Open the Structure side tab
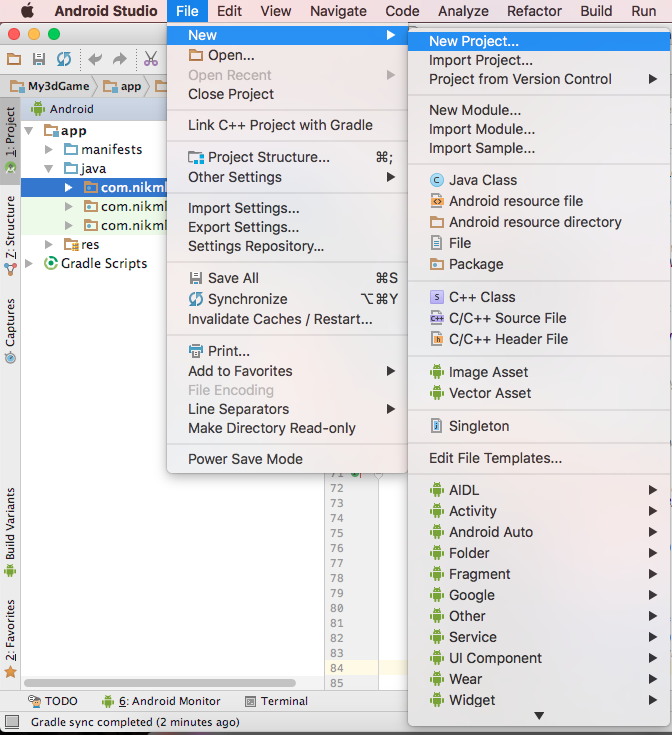This screenshot has width=672, height=735. pos(10,235)
